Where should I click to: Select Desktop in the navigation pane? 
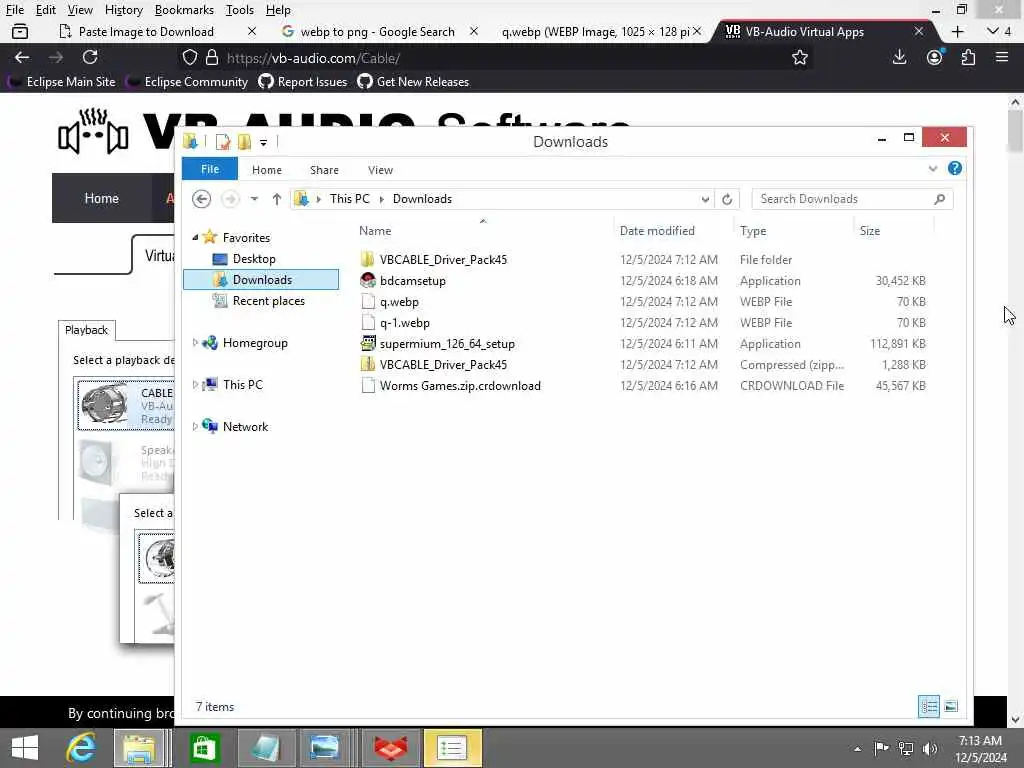click(x=253, y=259)
